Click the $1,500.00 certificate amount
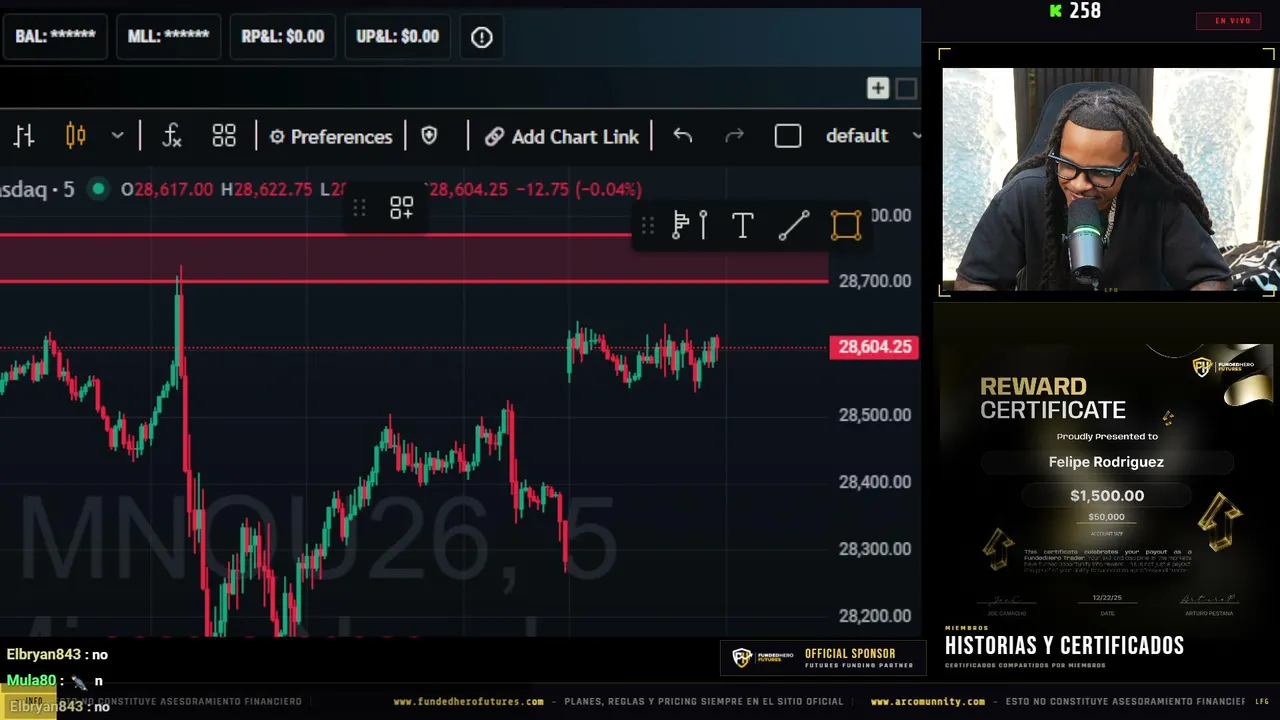This screenshot has height=720, width=1280. (1107, 496)
